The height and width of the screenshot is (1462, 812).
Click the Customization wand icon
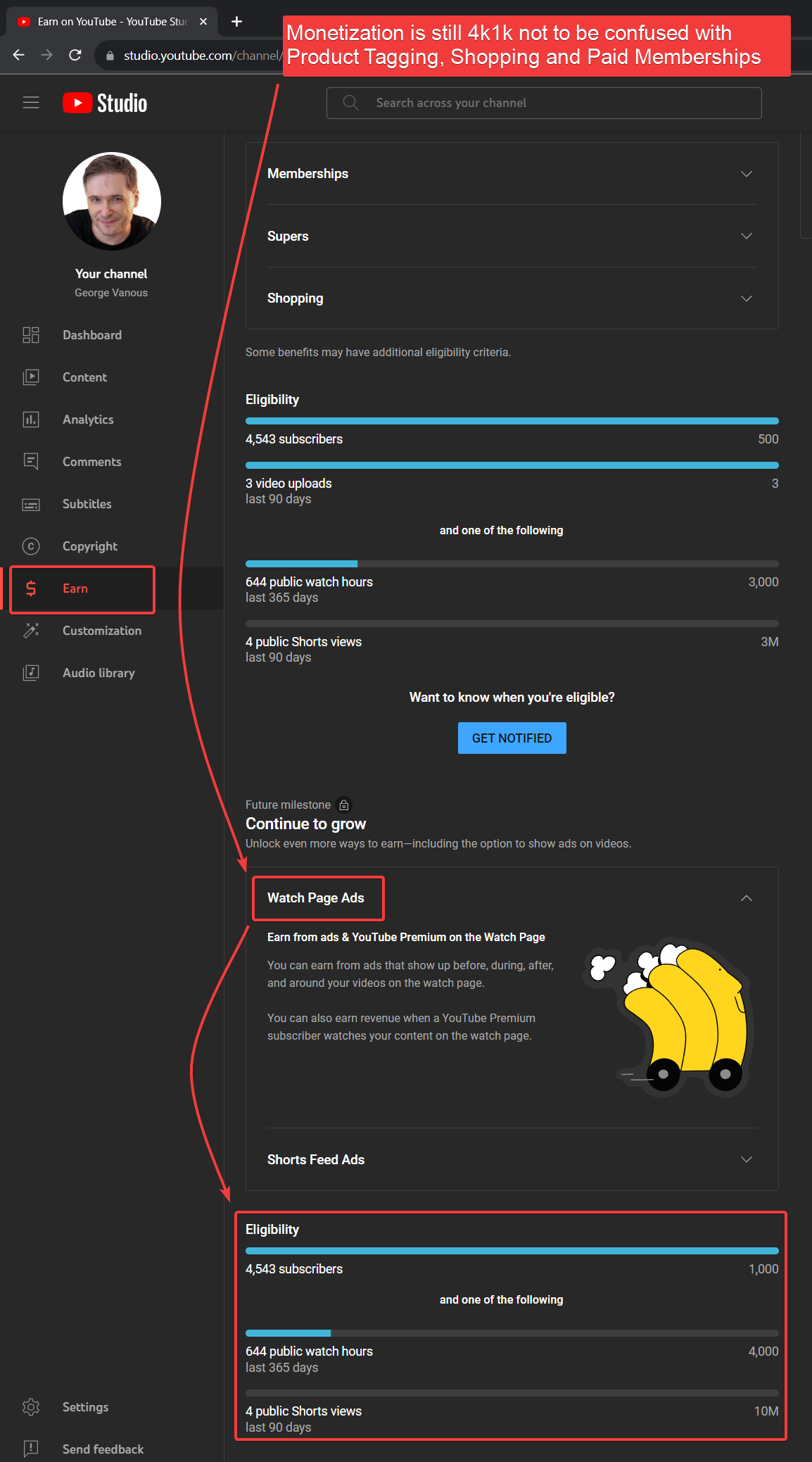point(31,631)
